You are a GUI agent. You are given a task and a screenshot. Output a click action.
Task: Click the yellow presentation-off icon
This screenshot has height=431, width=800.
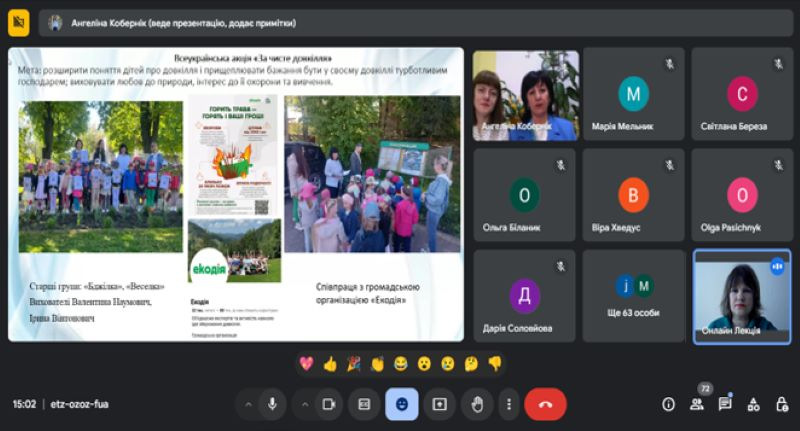click(18, 23)
